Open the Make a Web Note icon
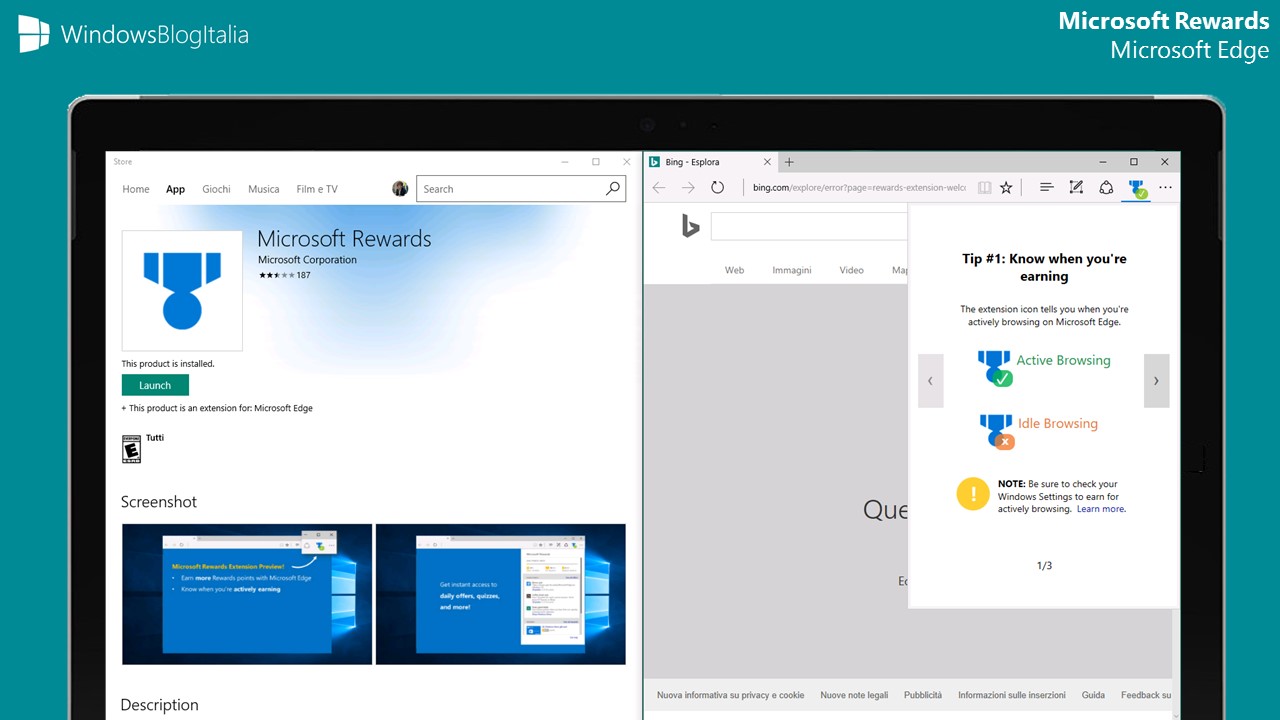 (x=1076, y=188)
